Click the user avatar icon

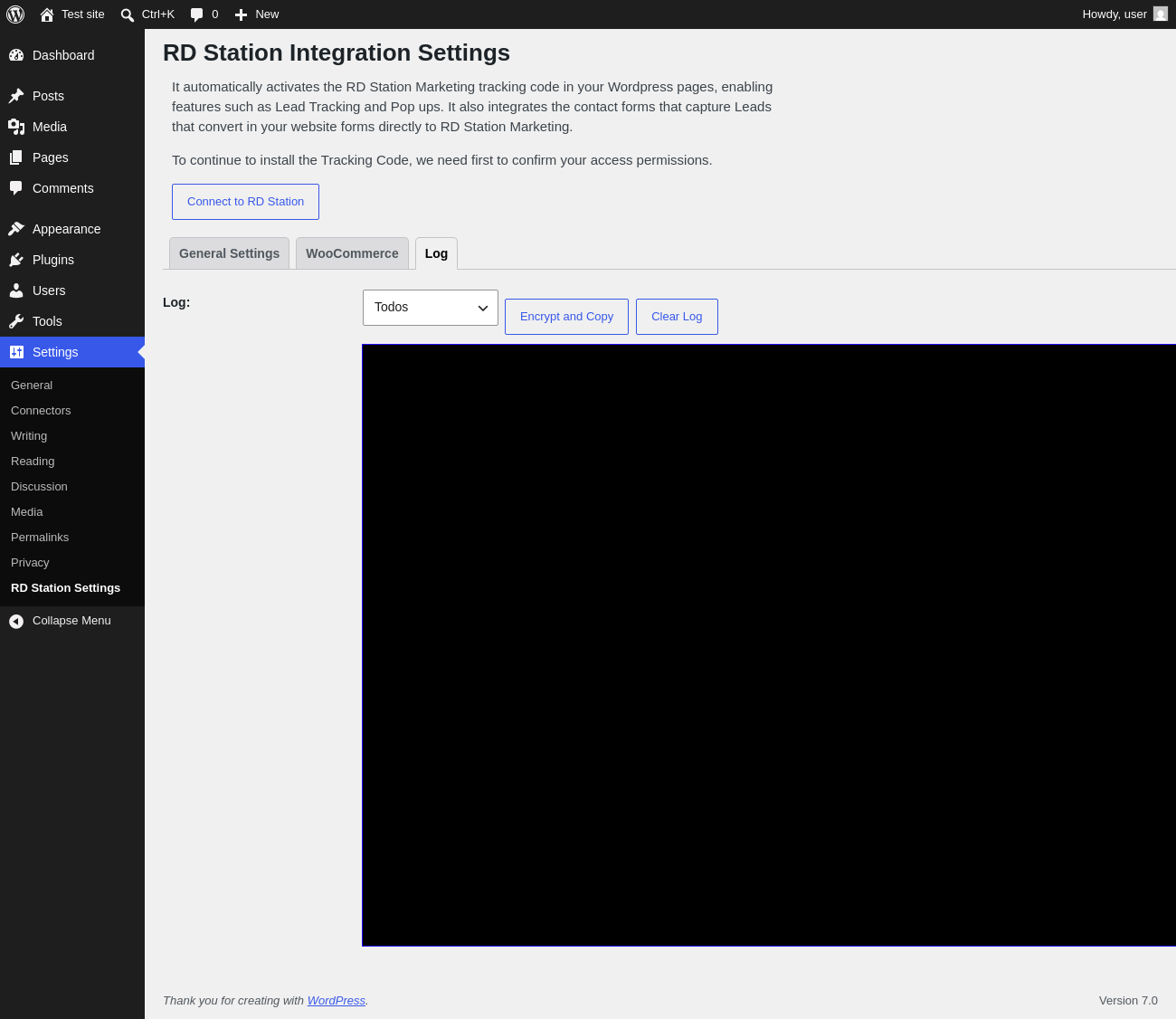1161,14
